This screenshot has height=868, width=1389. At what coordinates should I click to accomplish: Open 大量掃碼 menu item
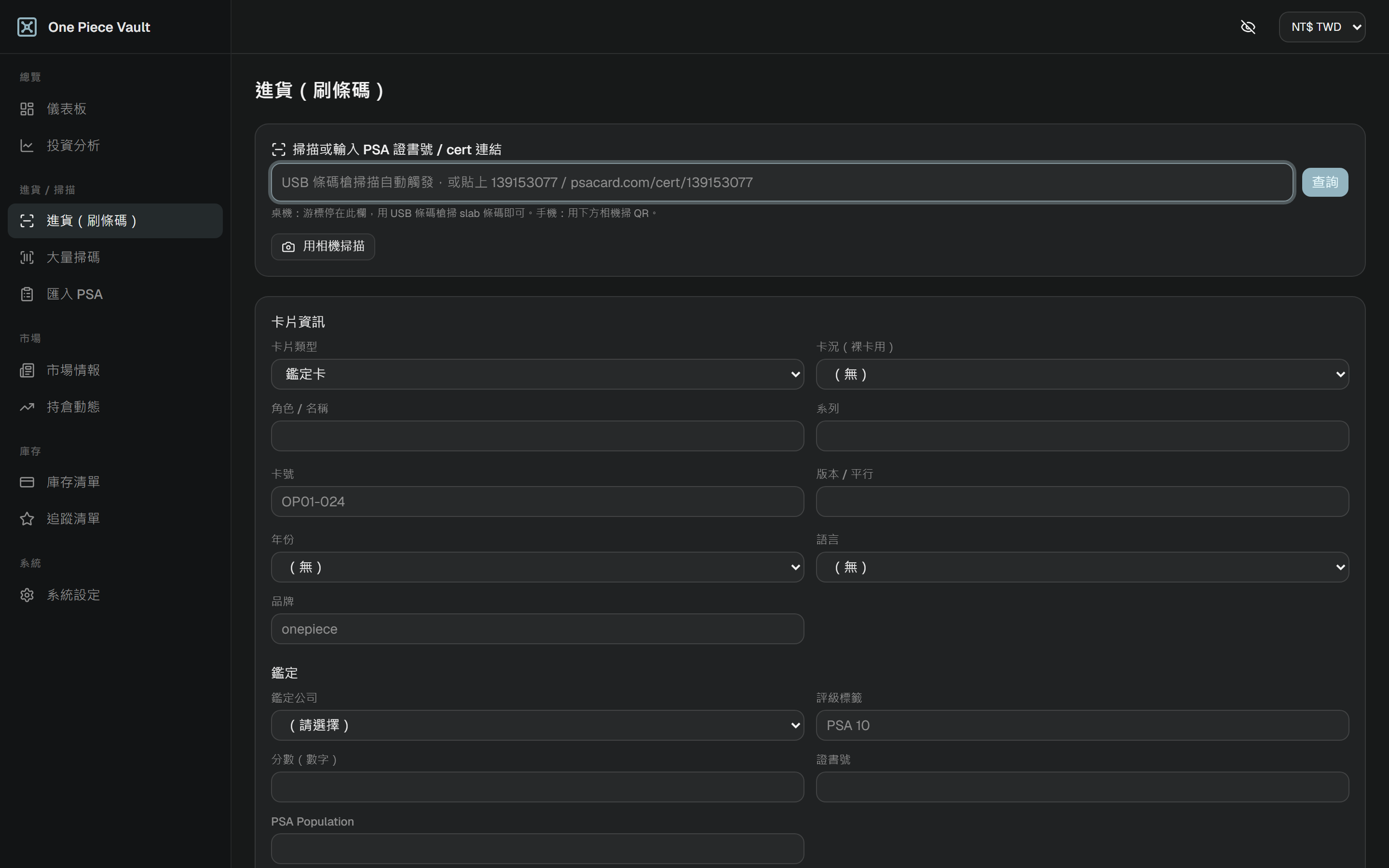[115, 258]
